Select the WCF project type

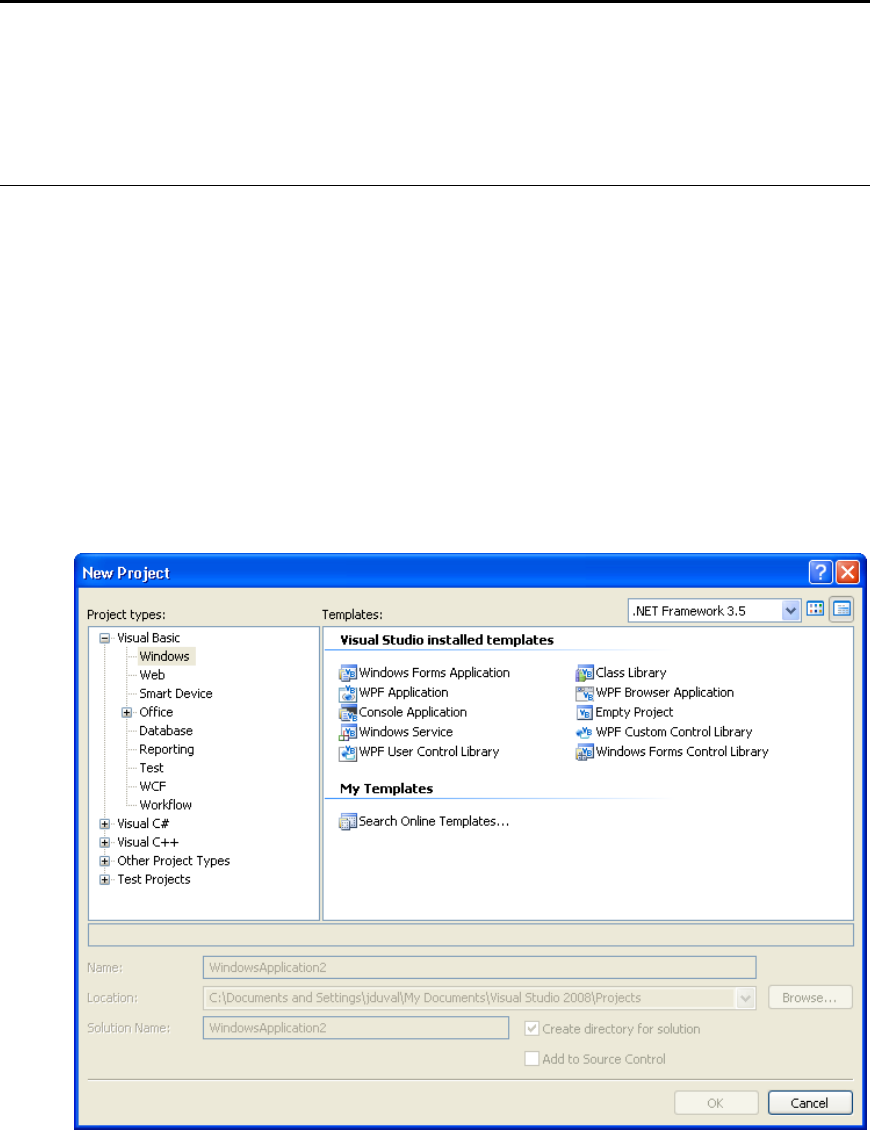(x=153, y=787)
